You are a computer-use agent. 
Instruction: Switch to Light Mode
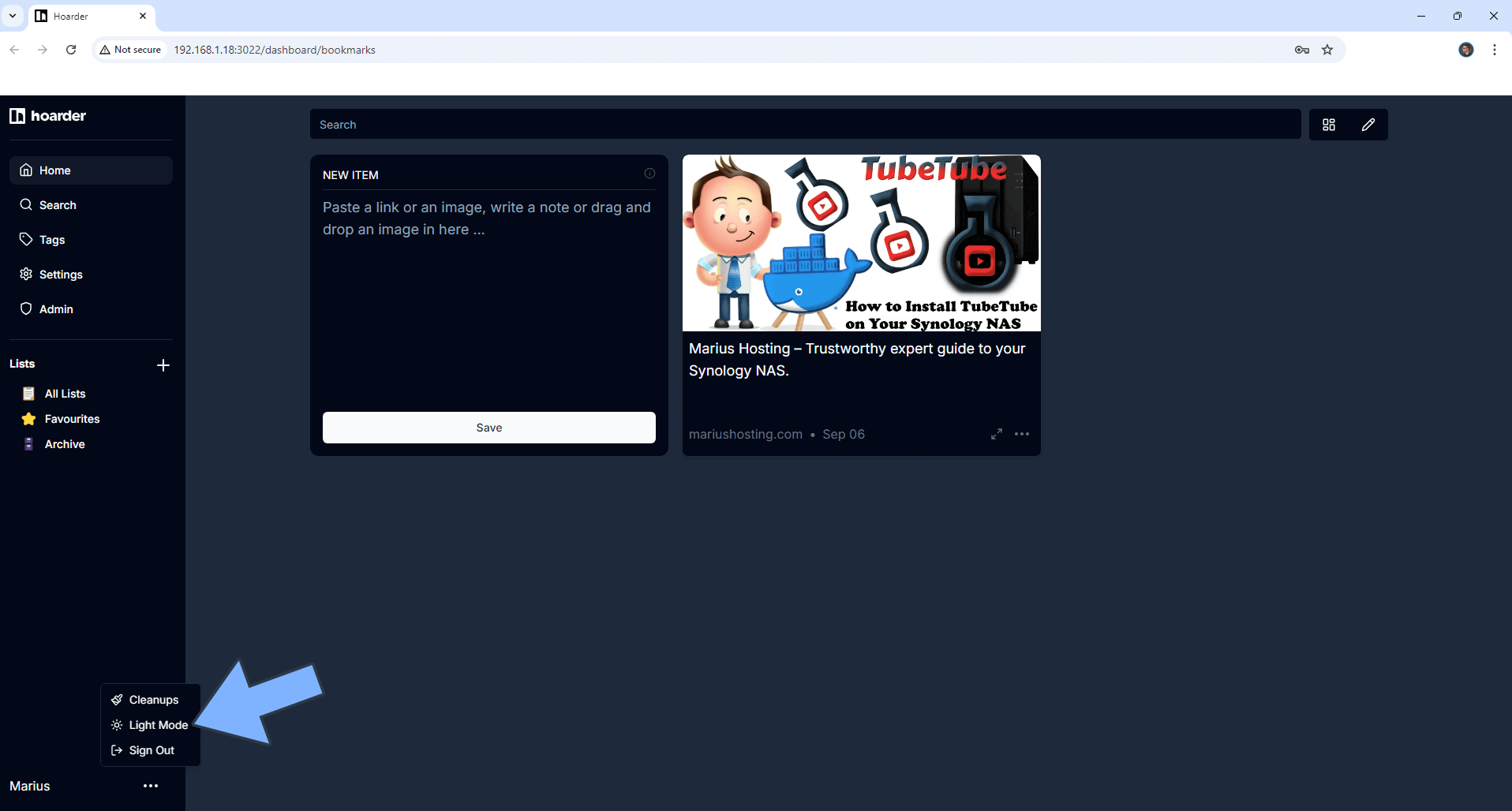(x=150, y=725)
